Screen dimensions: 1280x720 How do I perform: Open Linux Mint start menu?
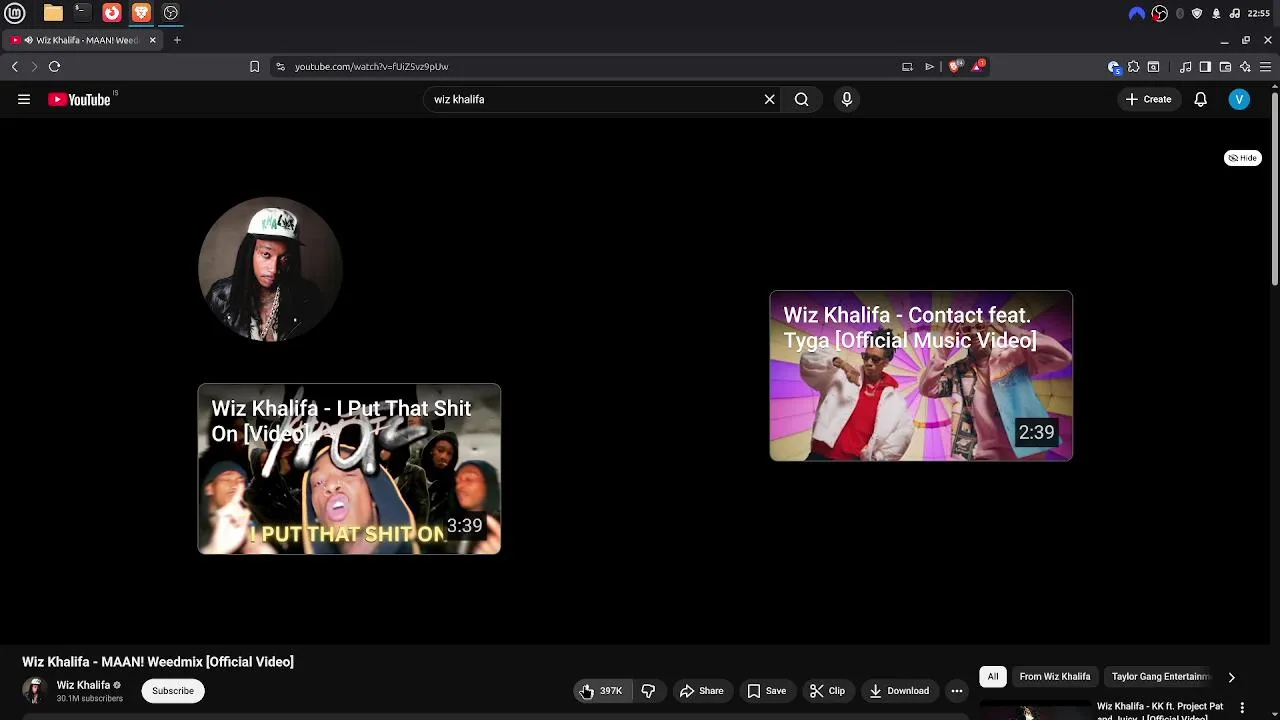click(x=14, y=13)
